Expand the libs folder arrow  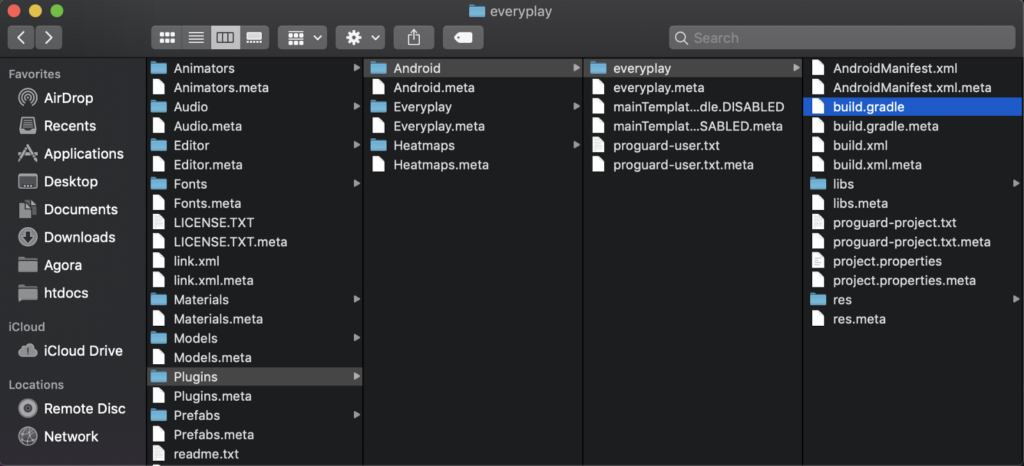[1016, 183]
